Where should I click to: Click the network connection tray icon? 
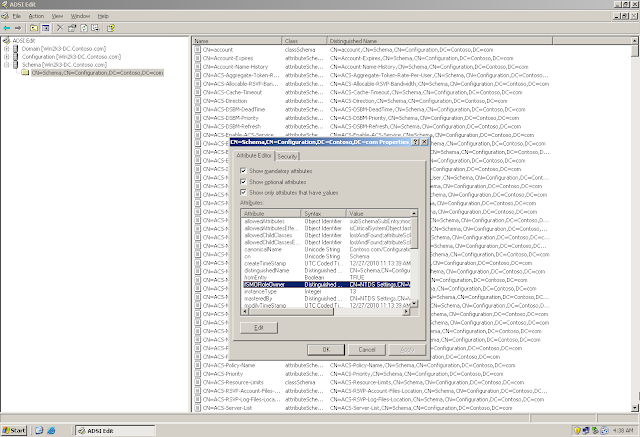coord(586,430)
